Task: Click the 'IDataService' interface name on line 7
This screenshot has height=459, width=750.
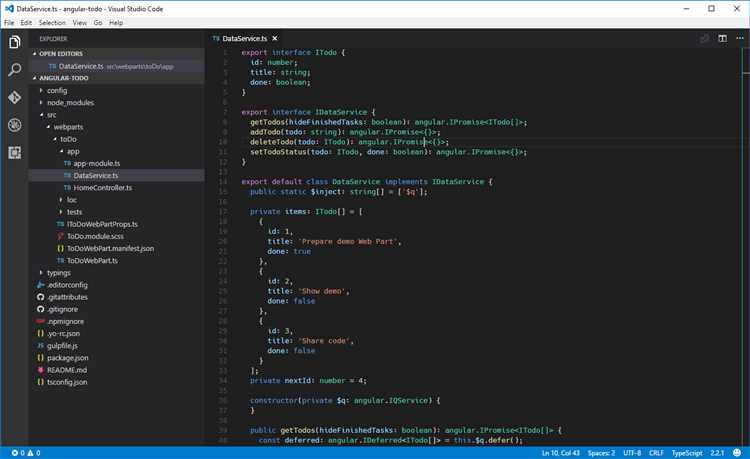Action: 341,112
